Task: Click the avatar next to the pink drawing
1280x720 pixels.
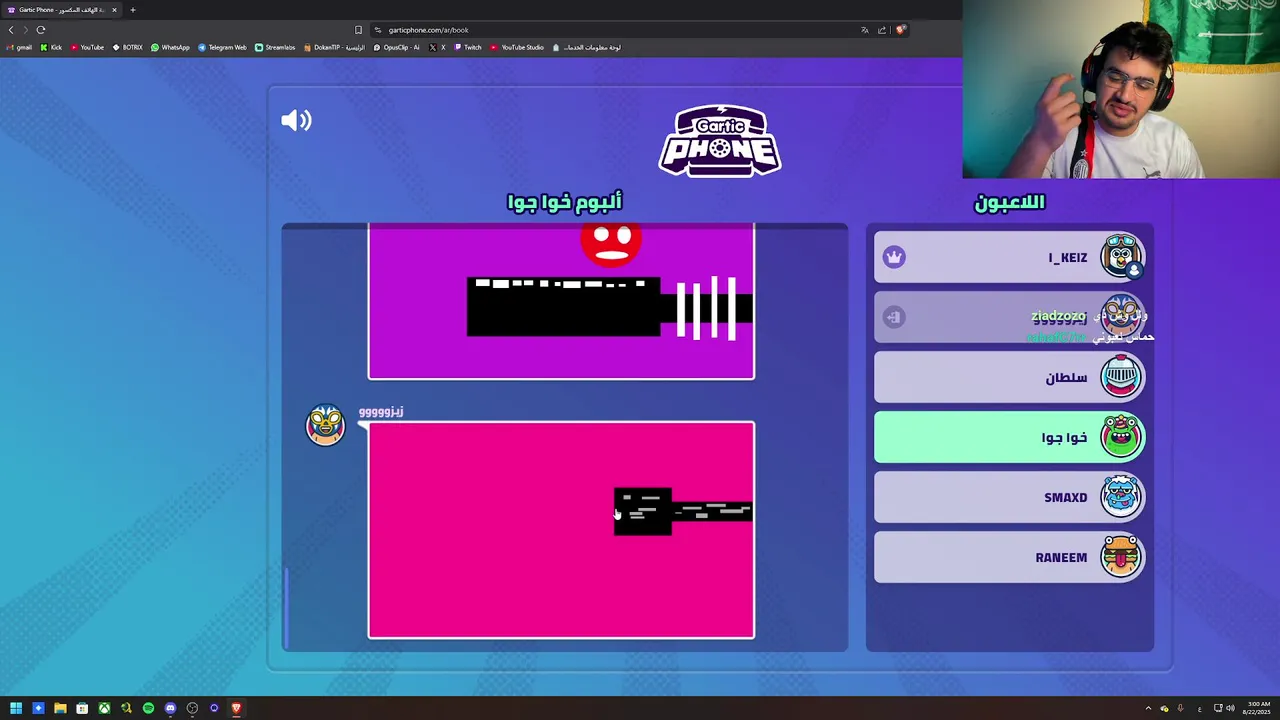Action: (325, 424)
